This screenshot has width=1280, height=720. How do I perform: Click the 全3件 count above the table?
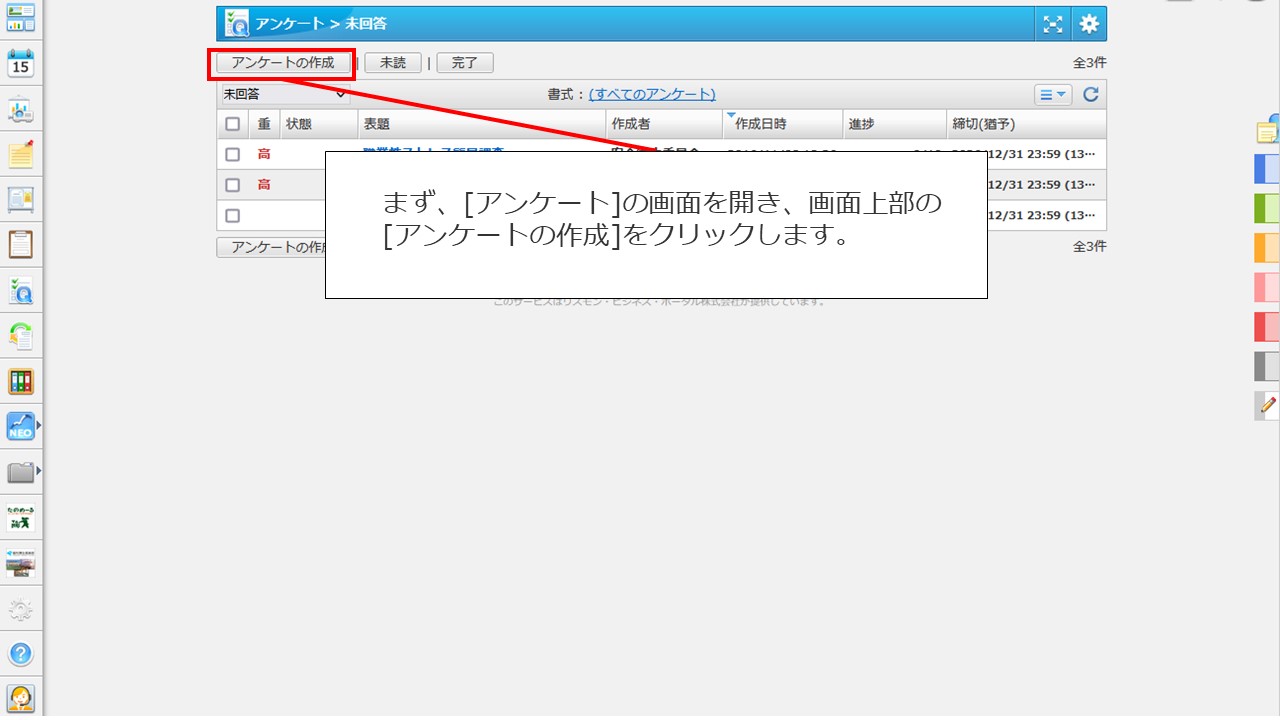(x=1089, y=63)
